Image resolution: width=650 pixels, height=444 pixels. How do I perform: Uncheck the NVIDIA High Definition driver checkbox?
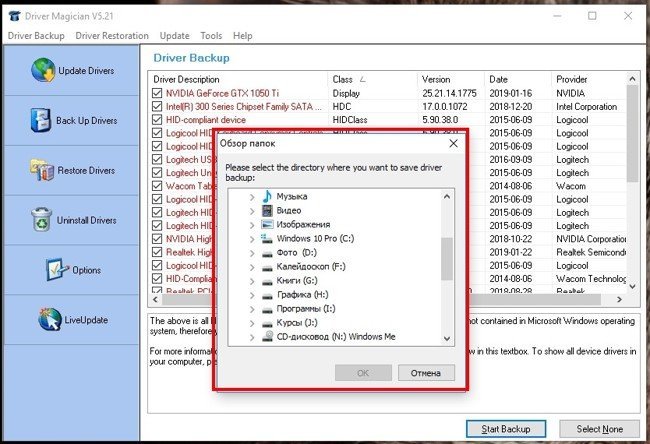[x=157, y=239]
